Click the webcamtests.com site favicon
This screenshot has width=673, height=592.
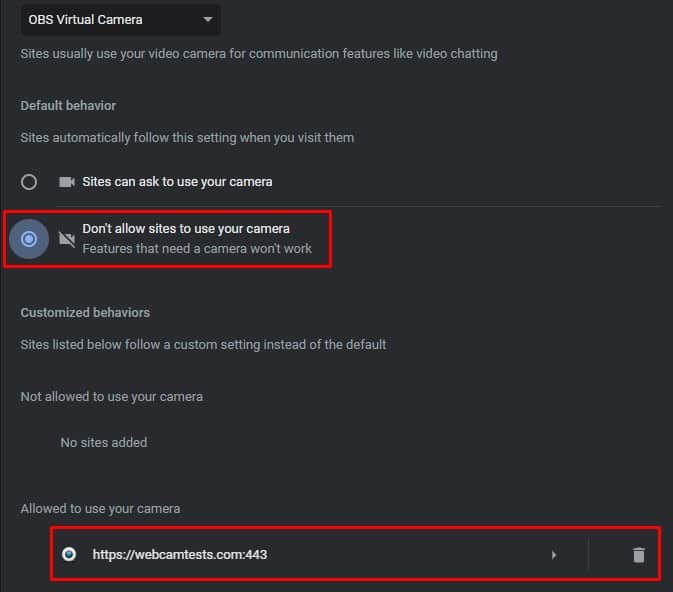68,554
